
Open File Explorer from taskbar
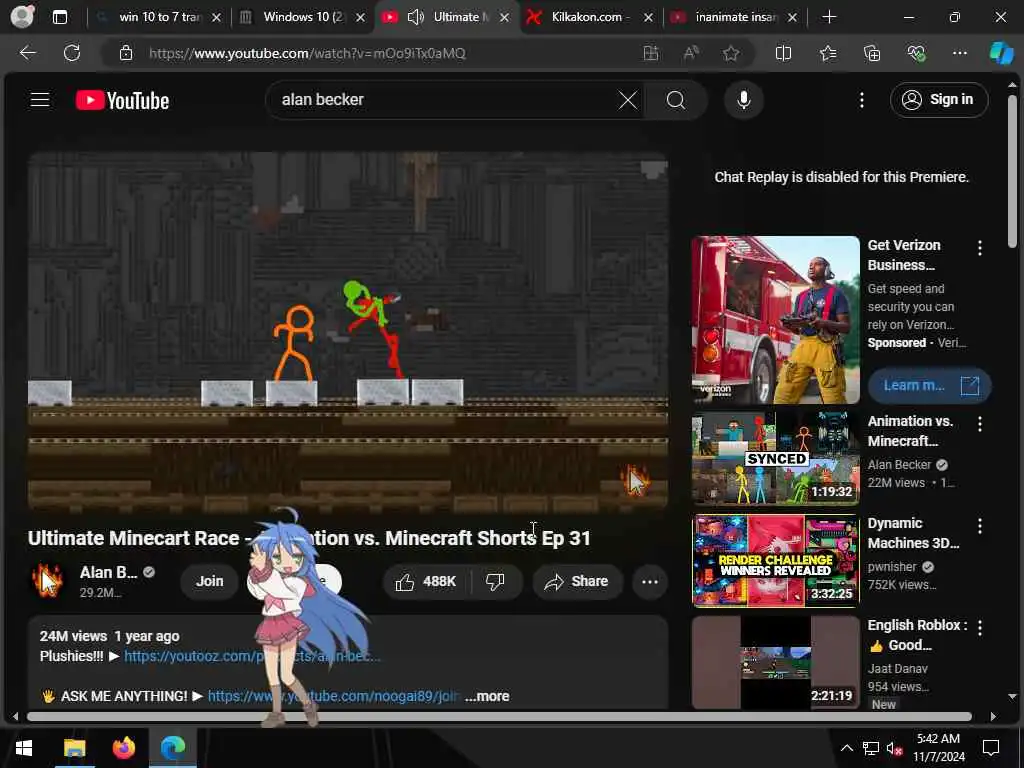click(x=74, y=748)
